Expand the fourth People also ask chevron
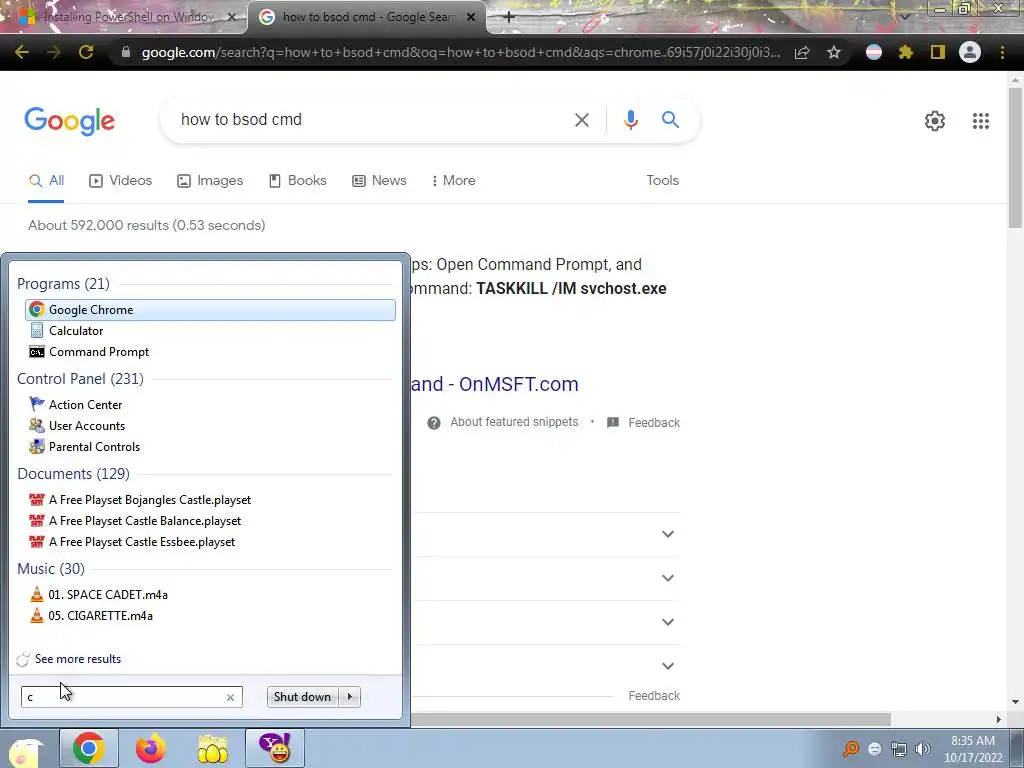The width and height of the screenshot is (1024, 768). coord(667,666)
